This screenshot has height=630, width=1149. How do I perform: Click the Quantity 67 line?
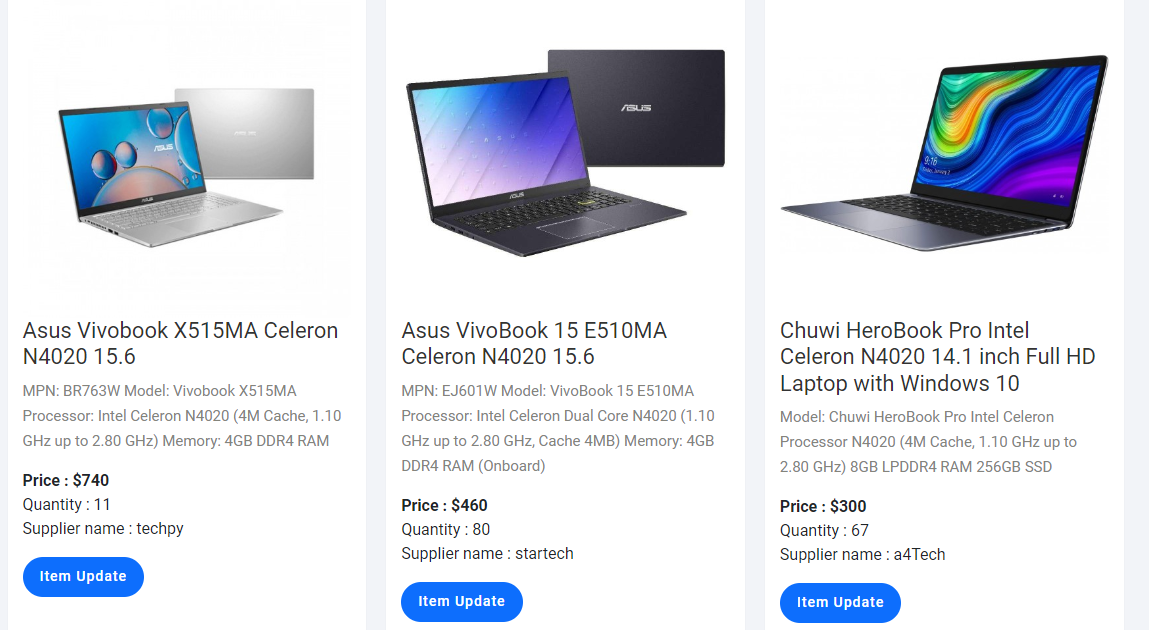825,531
